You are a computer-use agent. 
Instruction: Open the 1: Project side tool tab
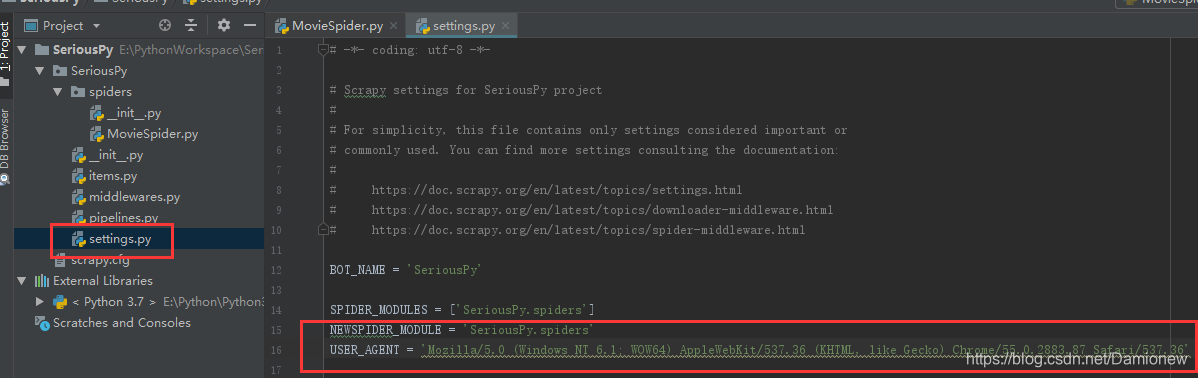[6, 46]
